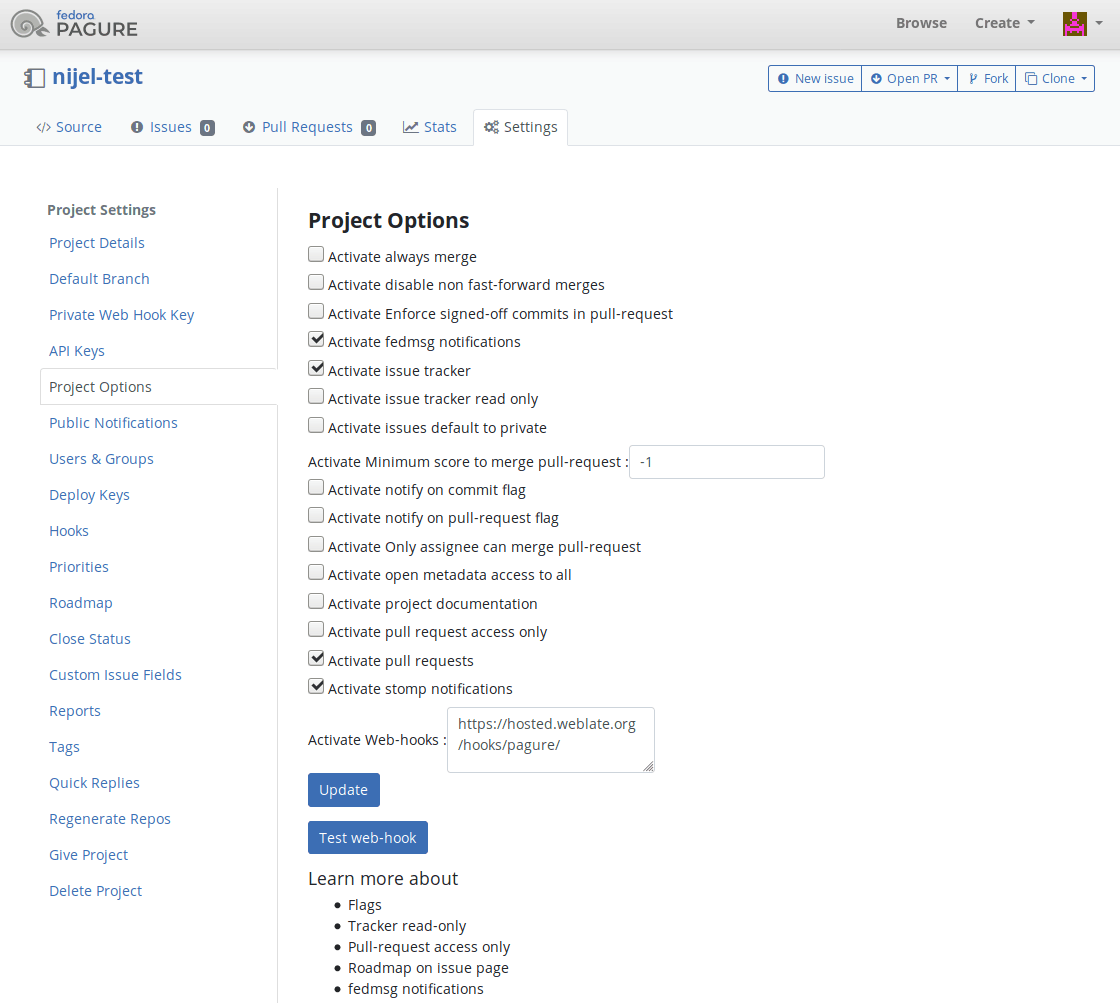Image resolution: width=1120 pixels, height=1003 pixels.
Task: Click the Update button
Action: point(343,789)
